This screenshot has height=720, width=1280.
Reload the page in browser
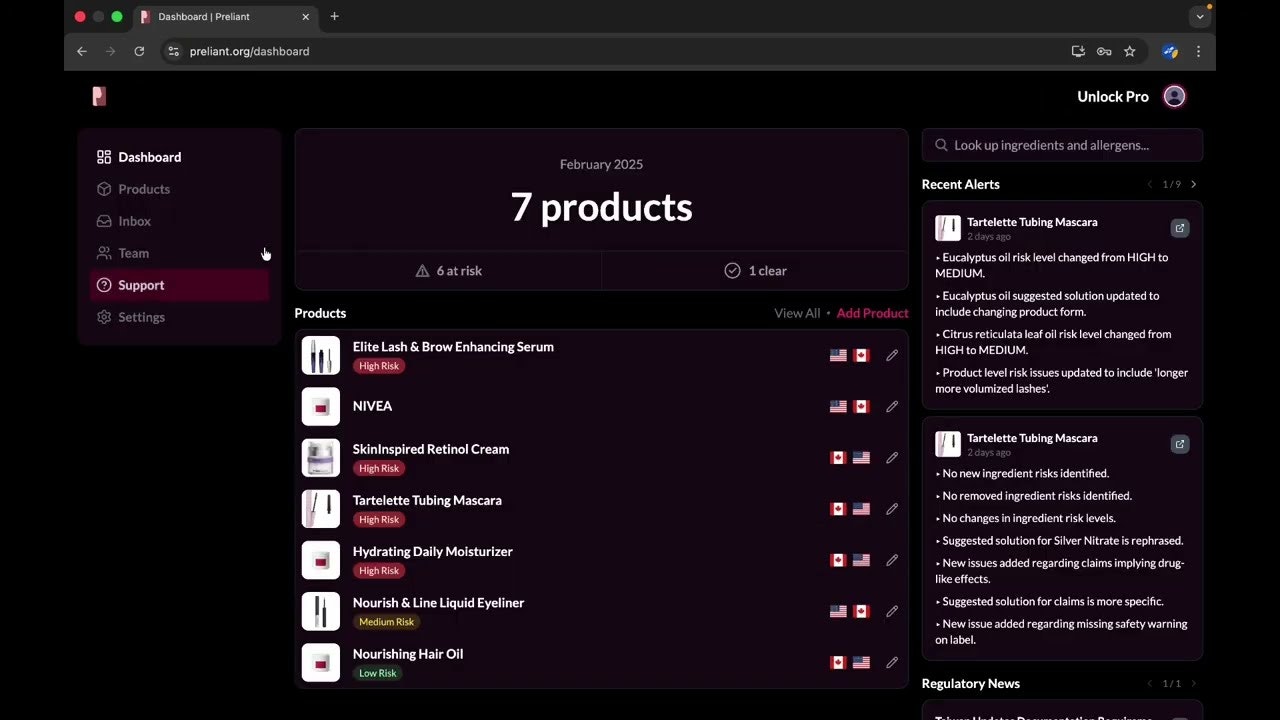click(x=139, y=51)
